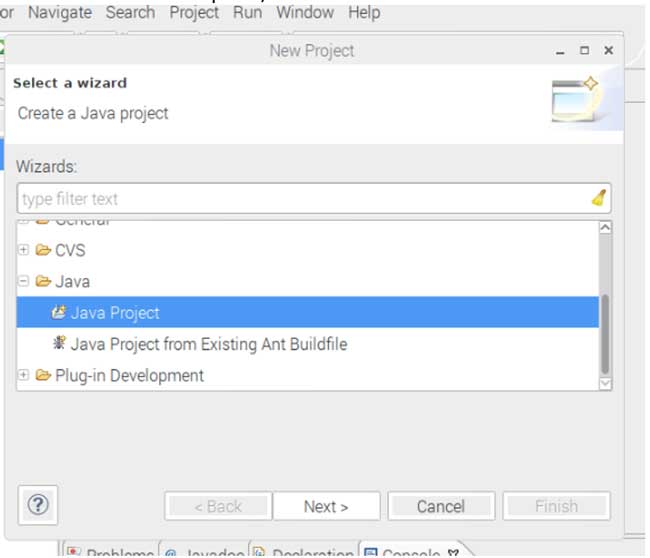650x558 pixels.
Task: Click the Ant buildfile project icon
Action: 59,344
